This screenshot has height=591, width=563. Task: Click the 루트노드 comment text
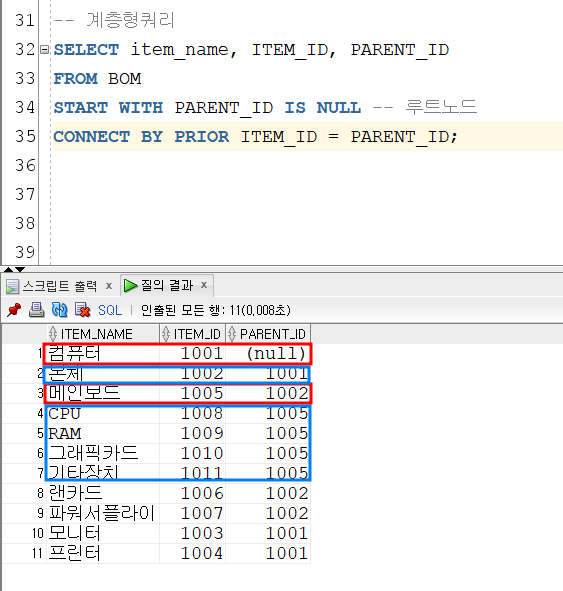441,107
